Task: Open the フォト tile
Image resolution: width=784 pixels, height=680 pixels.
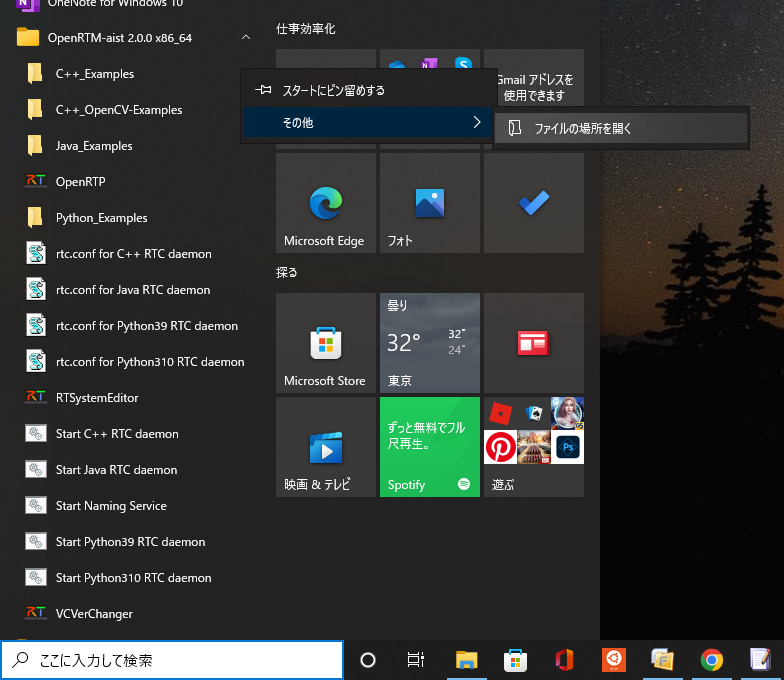Action: [x=430, y=203]
